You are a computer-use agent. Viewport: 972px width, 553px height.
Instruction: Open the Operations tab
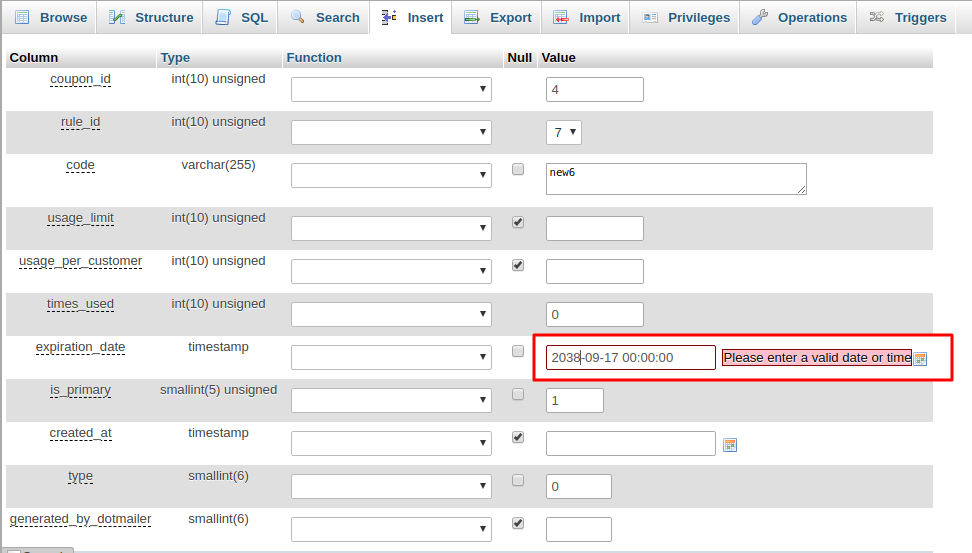pos(798,17)
